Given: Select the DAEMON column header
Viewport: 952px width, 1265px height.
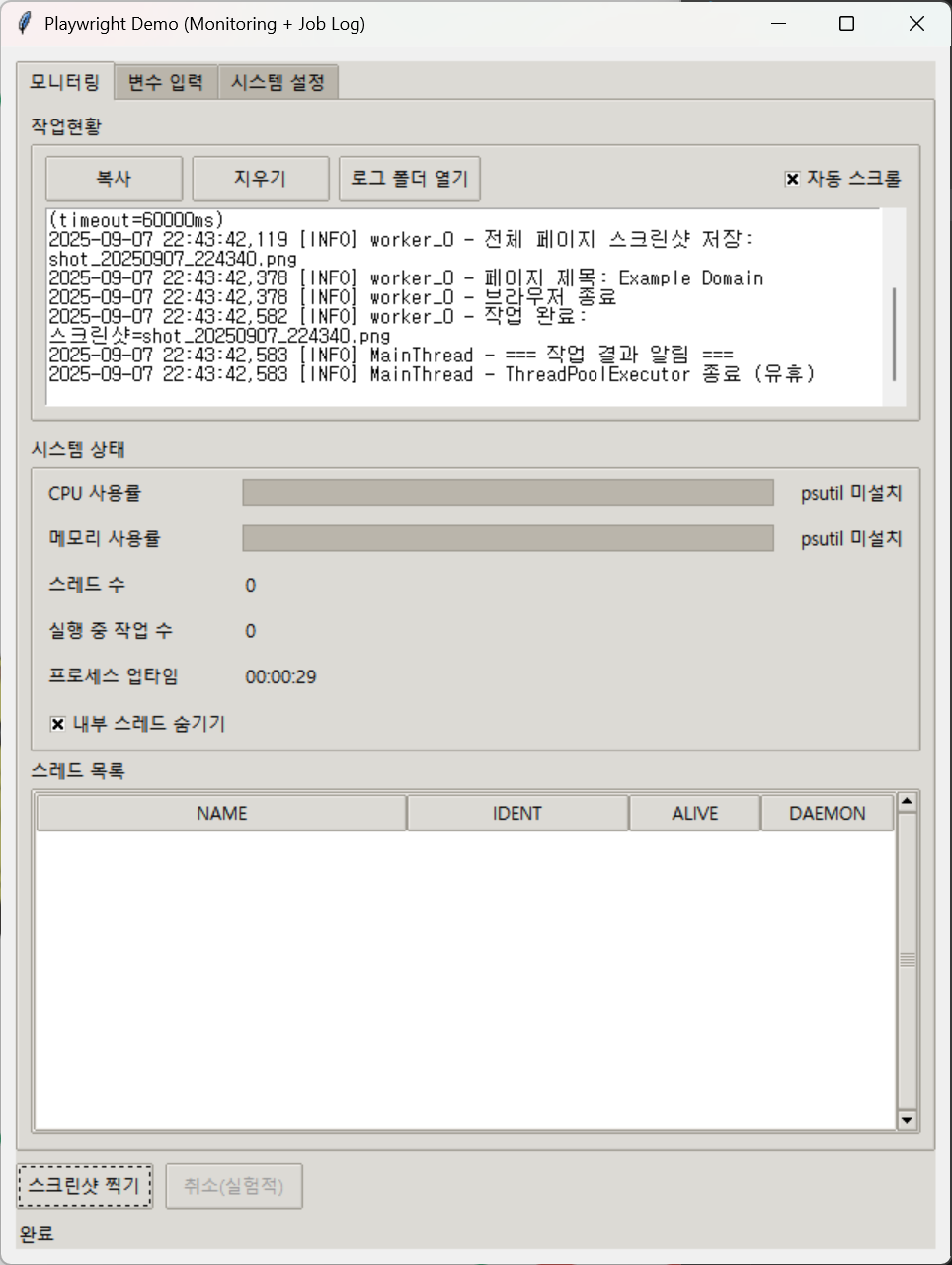Looking at the screenshot, I should pyautogui.click(x=827, y=813).
